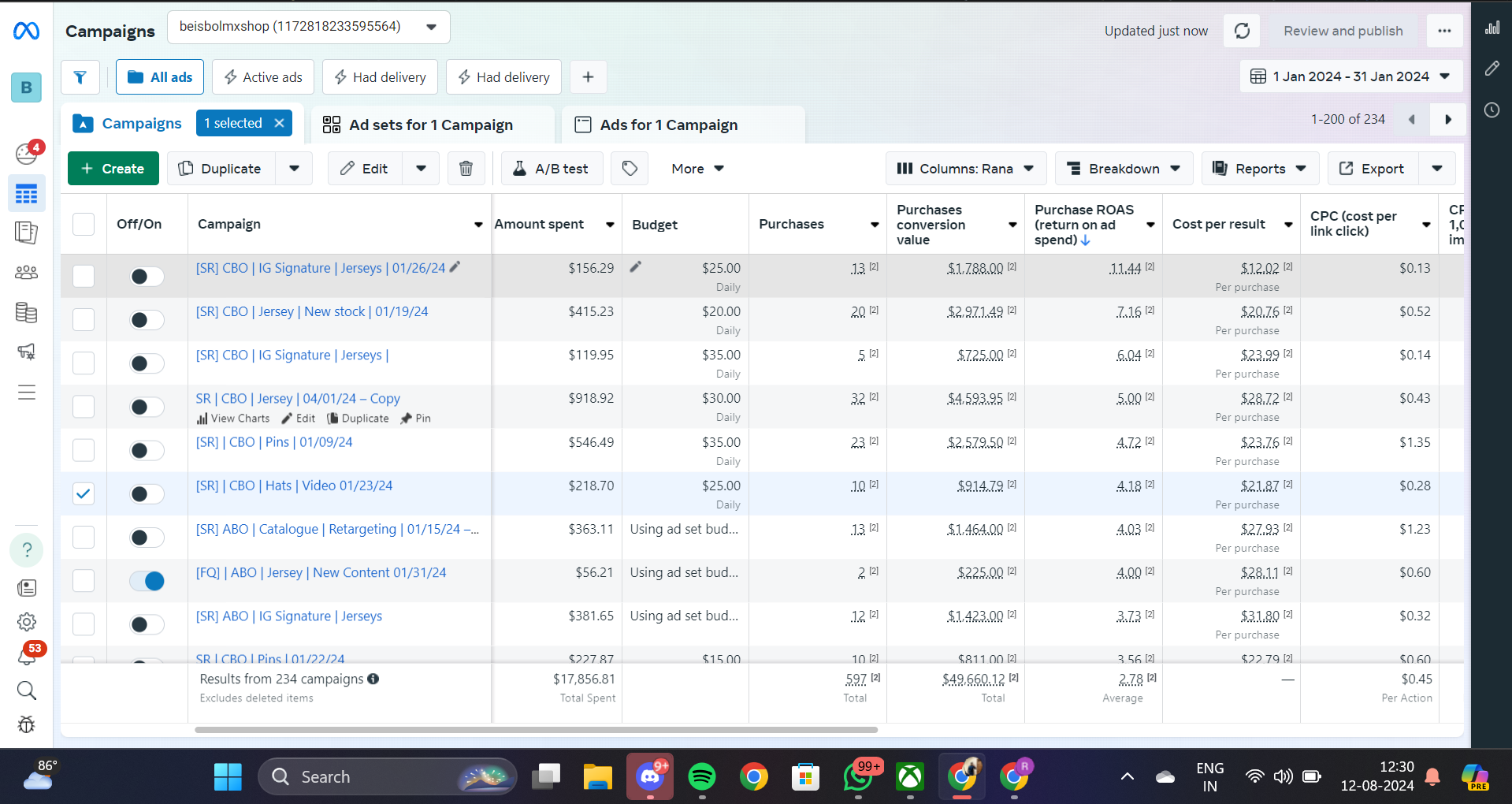Image resolution: width=1512 pixels, height=804 pixels.
Task: Open the Billing stacked-coins icon in the sidebar
Action: [26, 313]
